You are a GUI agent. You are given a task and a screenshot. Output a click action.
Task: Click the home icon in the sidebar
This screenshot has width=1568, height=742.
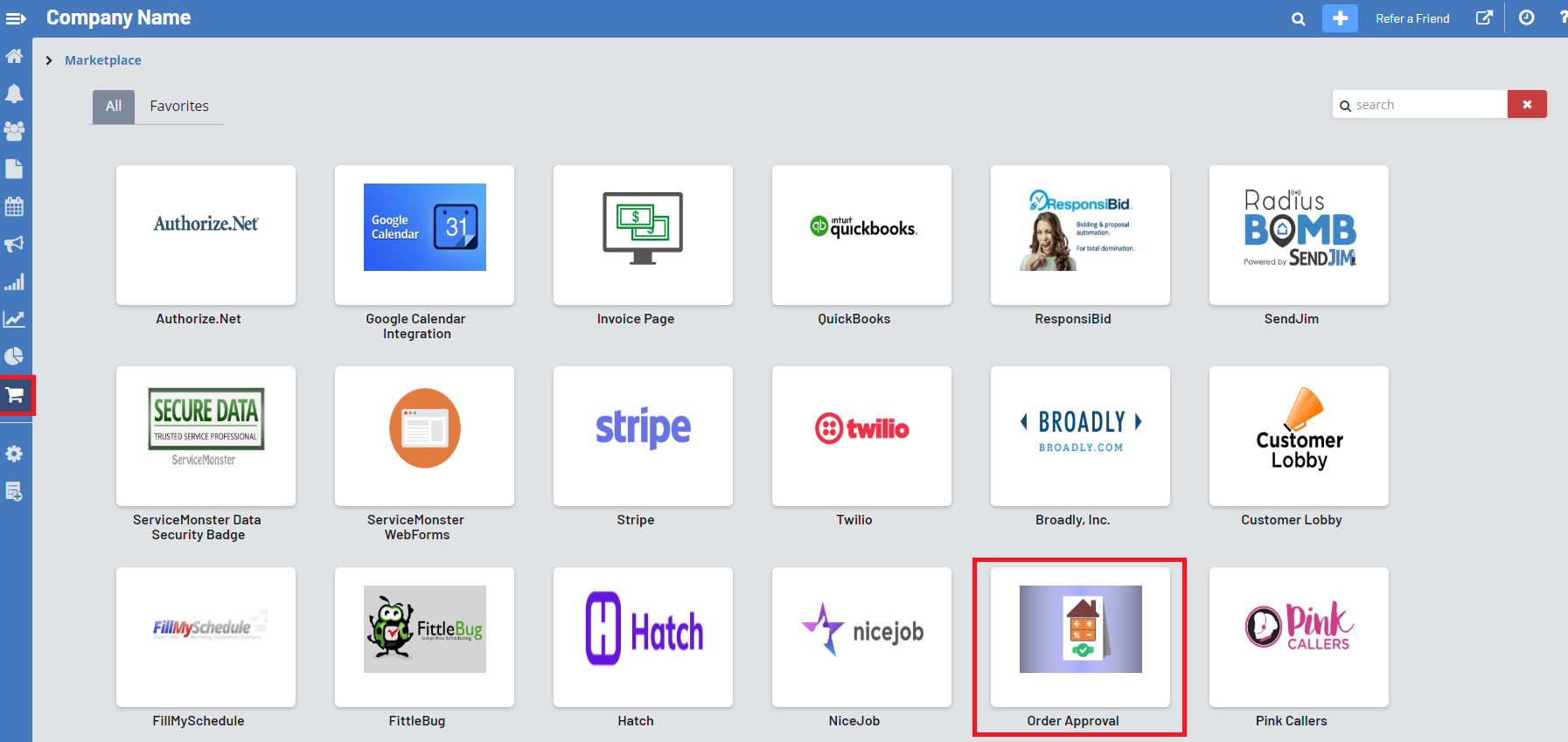point(14,56)
